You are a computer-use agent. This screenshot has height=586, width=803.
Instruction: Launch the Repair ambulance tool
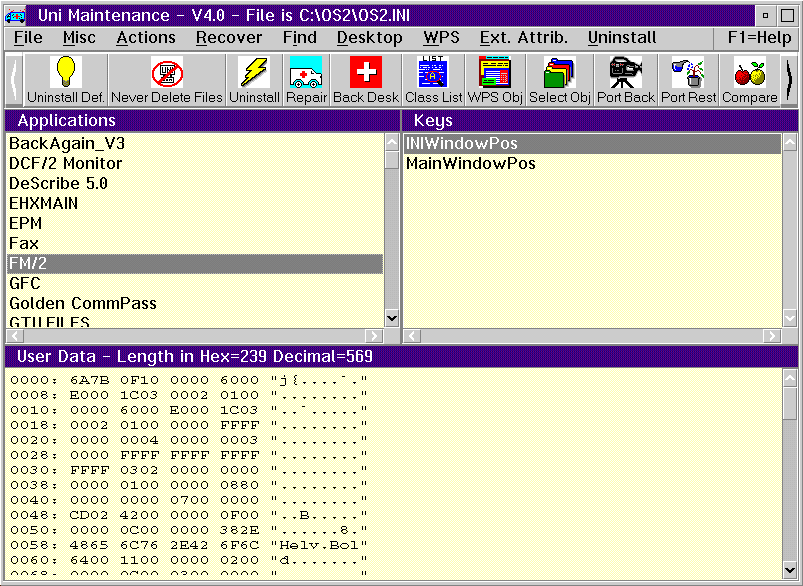[306, 79]
